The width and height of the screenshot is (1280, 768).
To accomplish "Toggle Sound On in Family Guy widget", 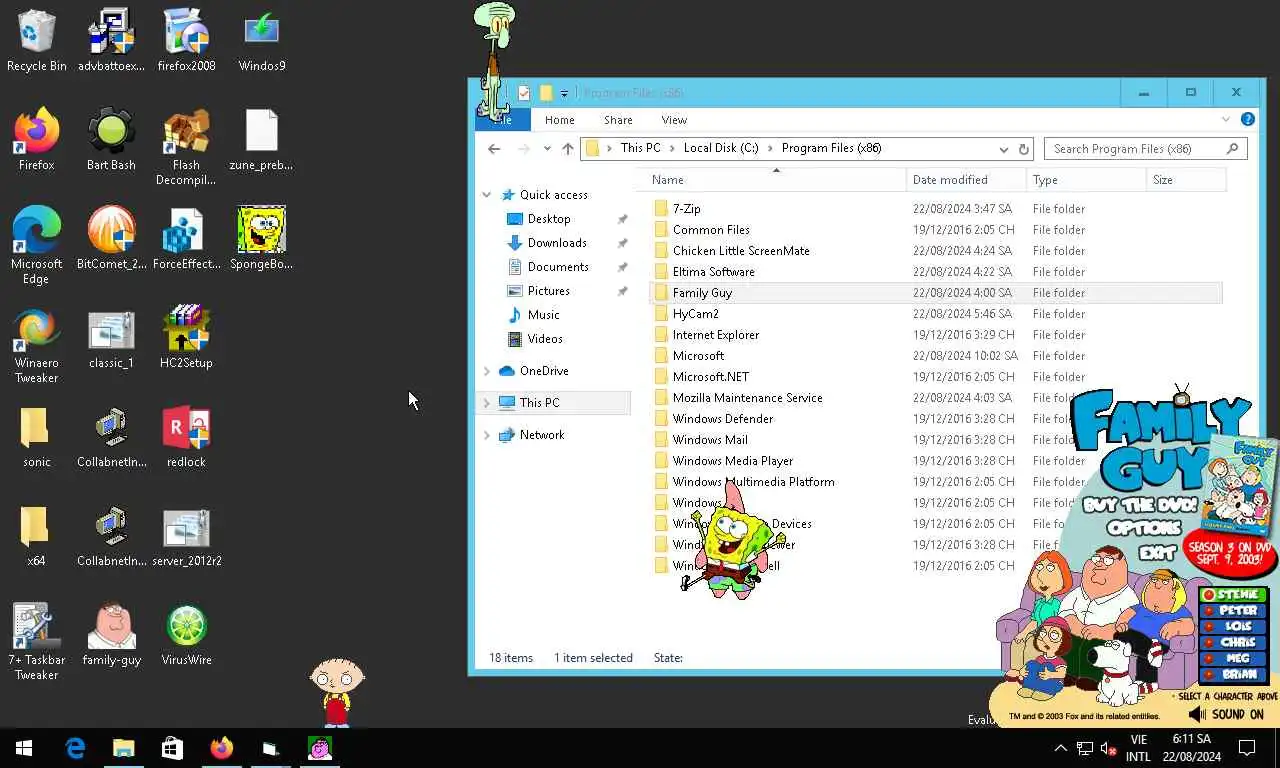I will [x=1226, y=714].
